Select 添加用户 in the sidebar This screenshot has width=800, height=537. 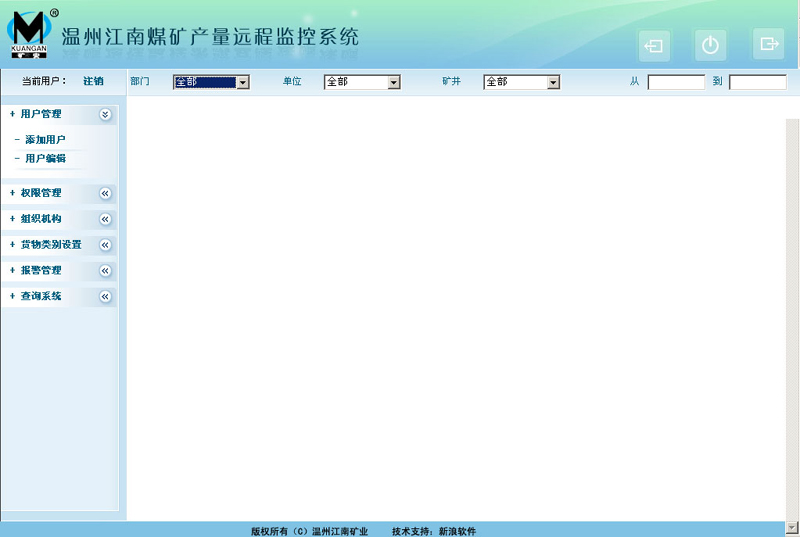[45, 140]
